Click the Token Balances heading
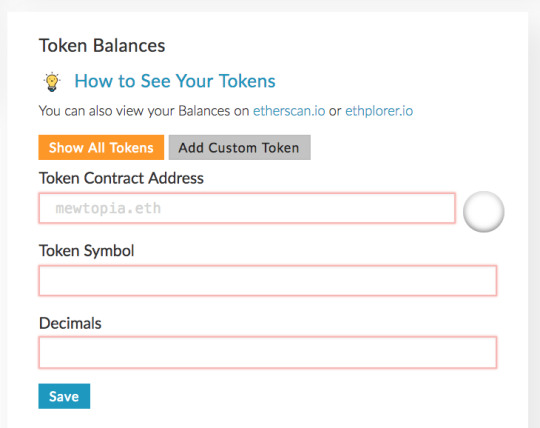540x428 pixels. tap(102, 45)
